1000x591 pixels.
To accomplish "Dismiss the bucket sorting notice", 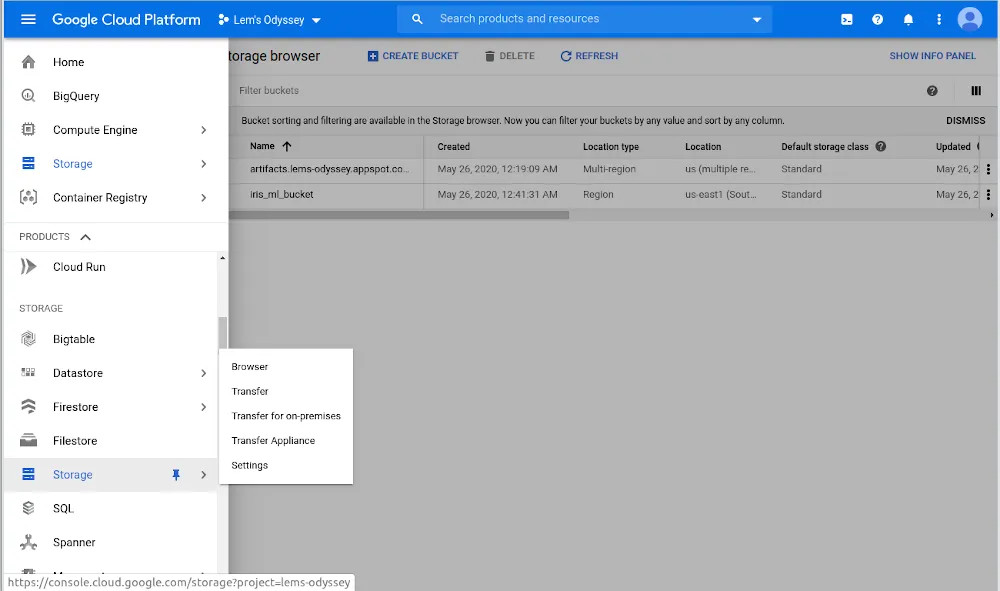I will (966, 120).
